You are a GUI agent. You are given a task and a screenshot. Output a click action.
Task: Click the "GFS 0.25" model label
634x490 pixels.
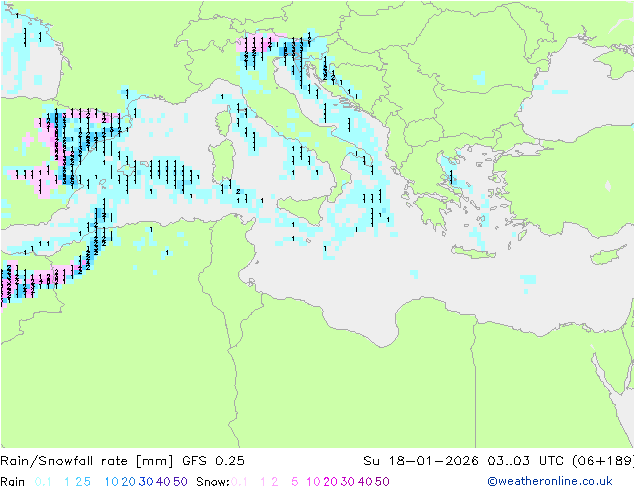[213, 461]
